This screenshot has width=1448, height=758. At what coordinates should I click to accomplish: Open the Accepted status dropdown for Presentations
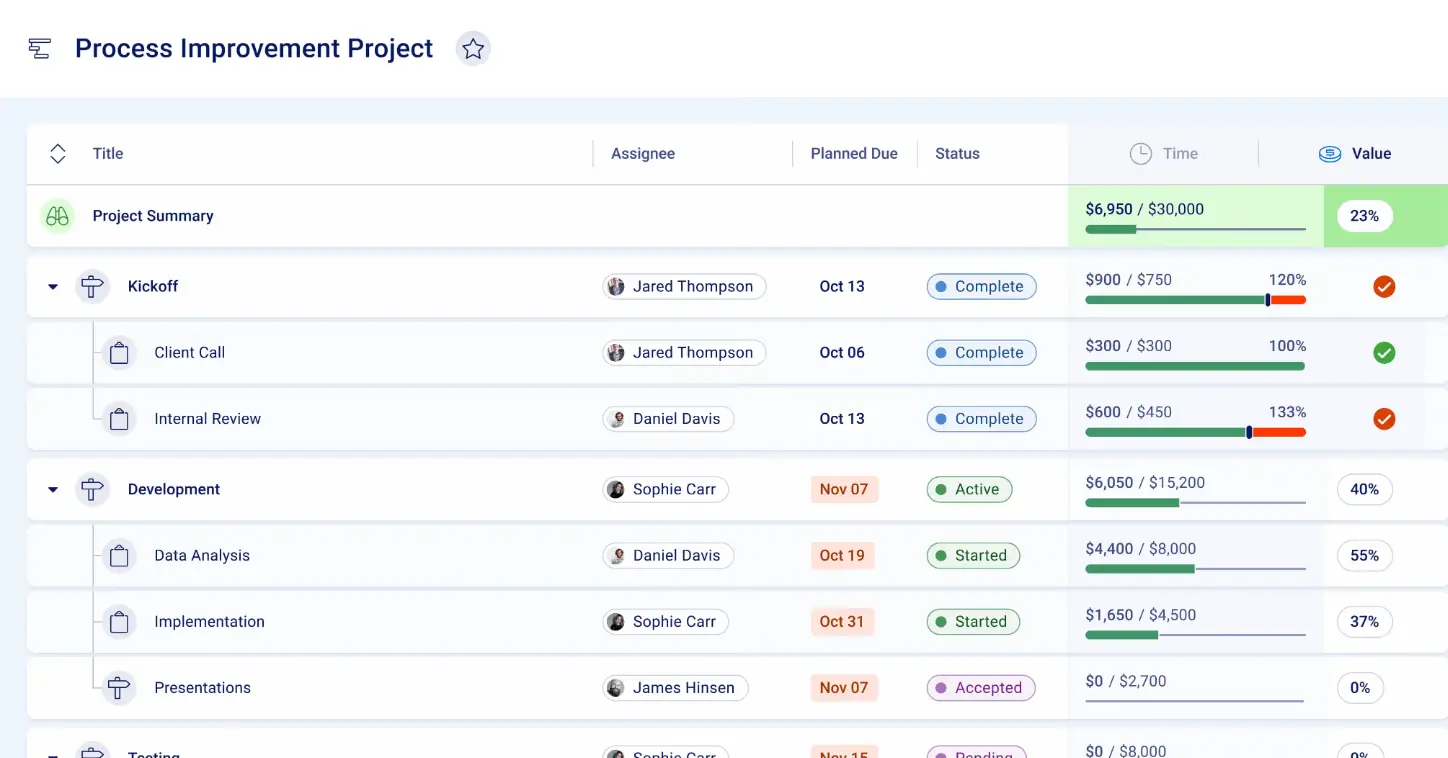click(x=981, y=688)
